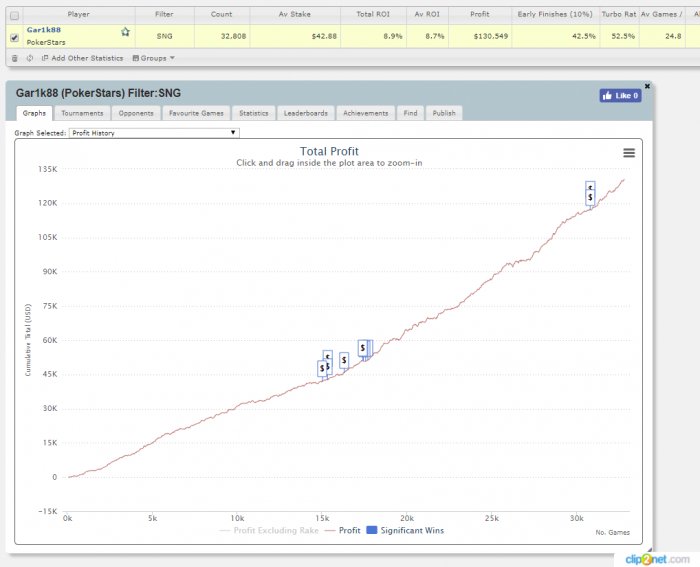700x567 pixels.
Task: Close the Gar1k88 graph panel
Action: 647,86
